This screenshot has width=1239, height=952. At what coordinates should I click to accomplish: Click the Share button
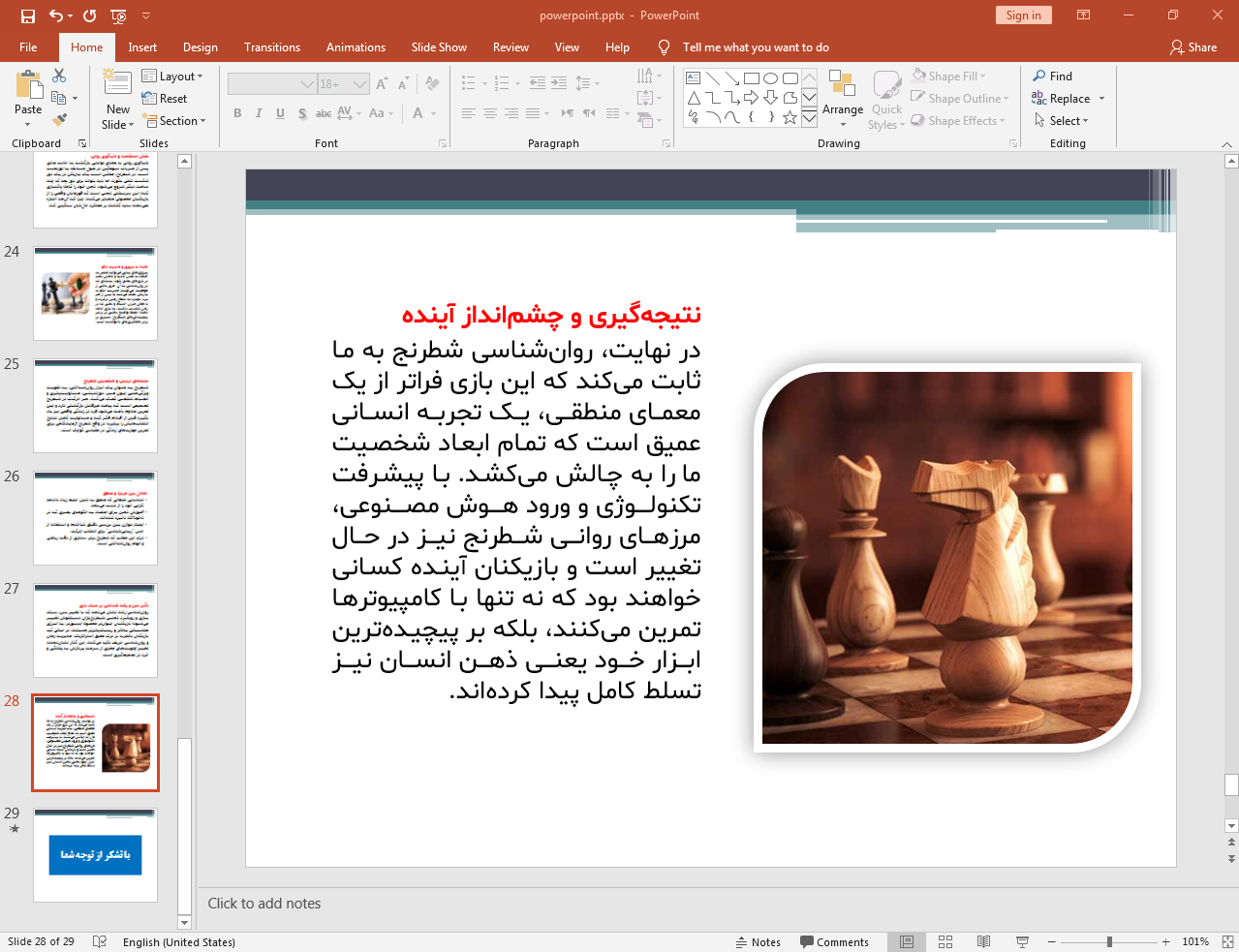1193,46
